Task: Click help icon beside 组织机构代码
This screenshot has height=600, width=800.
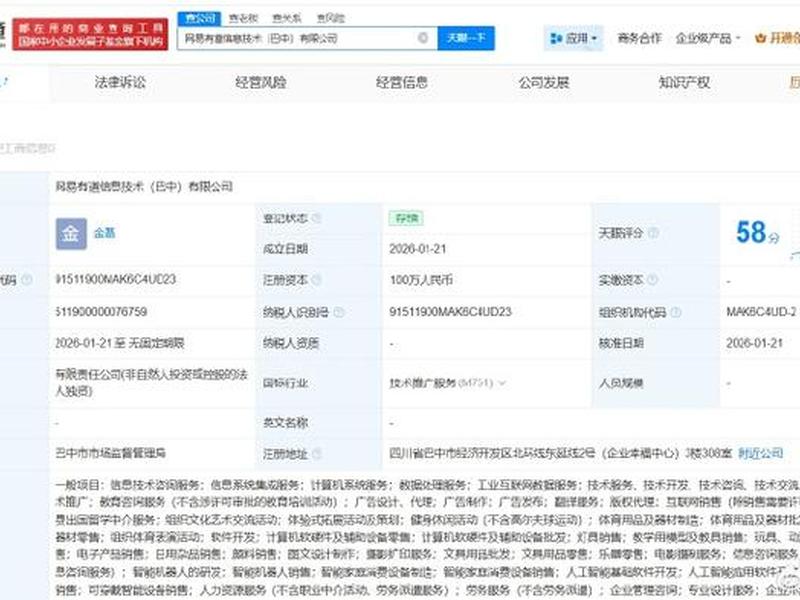Action: point(675,312)
